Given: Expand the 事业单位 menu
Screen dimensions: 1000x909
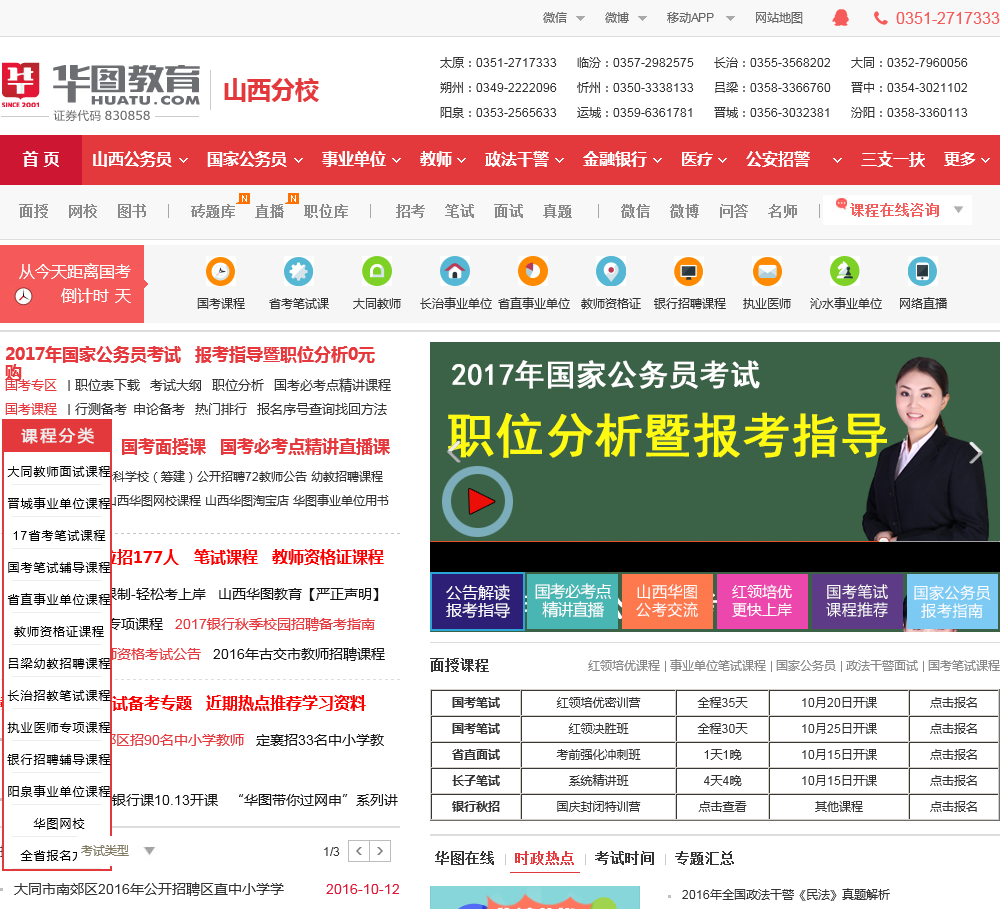Looking at the screenshot, I should pos(361,159).
